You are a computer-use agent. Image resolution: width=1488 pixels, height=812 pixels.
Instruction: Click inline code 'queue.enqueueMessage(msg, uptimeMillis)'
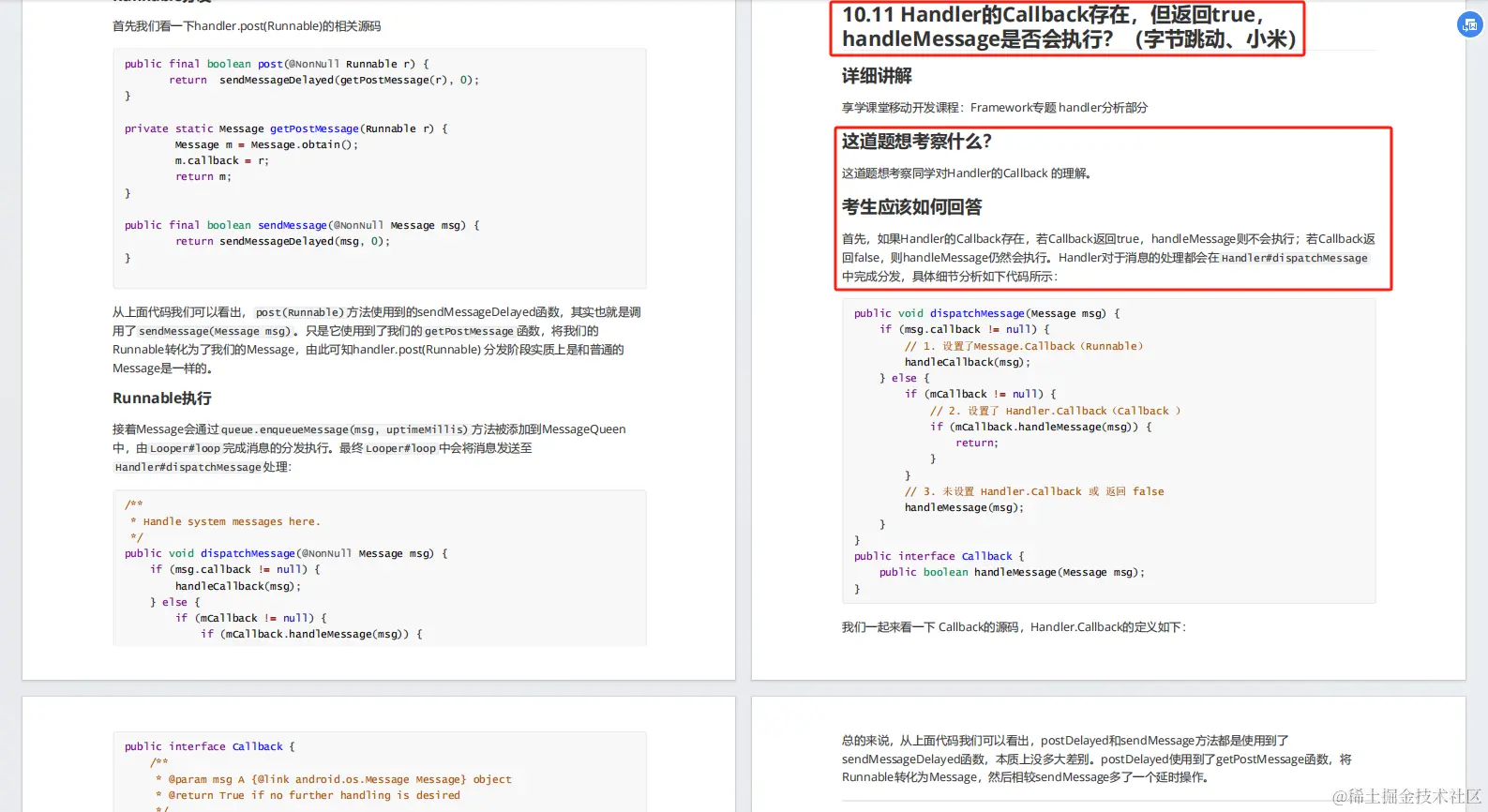tap(344, 429)
